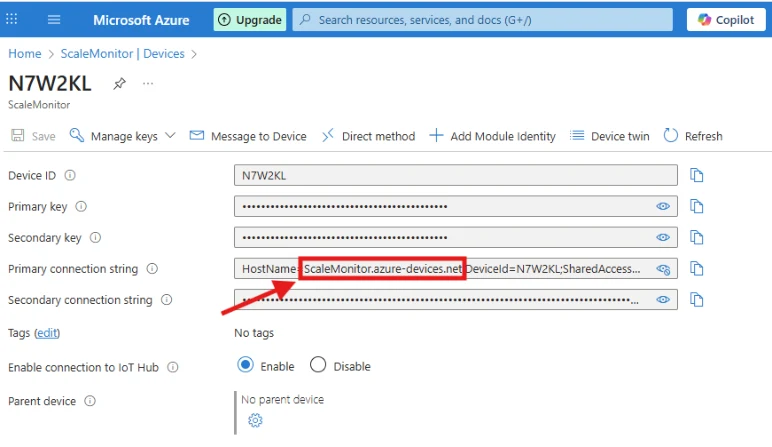Show Device ID info tooltip
This screenshot has width=772, height=447.
[70, 175]
